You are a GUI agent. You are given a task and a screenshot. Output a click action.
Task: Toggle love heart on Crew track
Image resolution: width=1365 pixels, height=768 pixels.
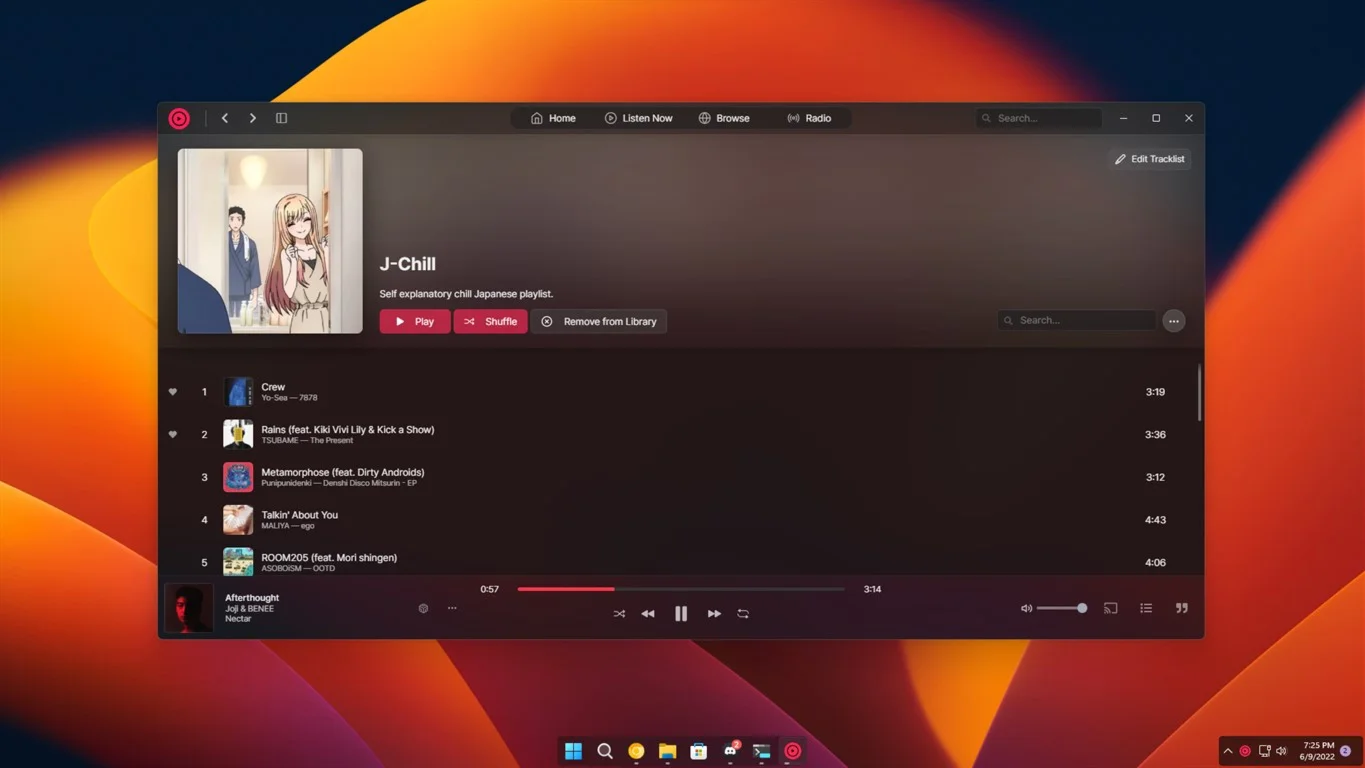tap(173, 392)
